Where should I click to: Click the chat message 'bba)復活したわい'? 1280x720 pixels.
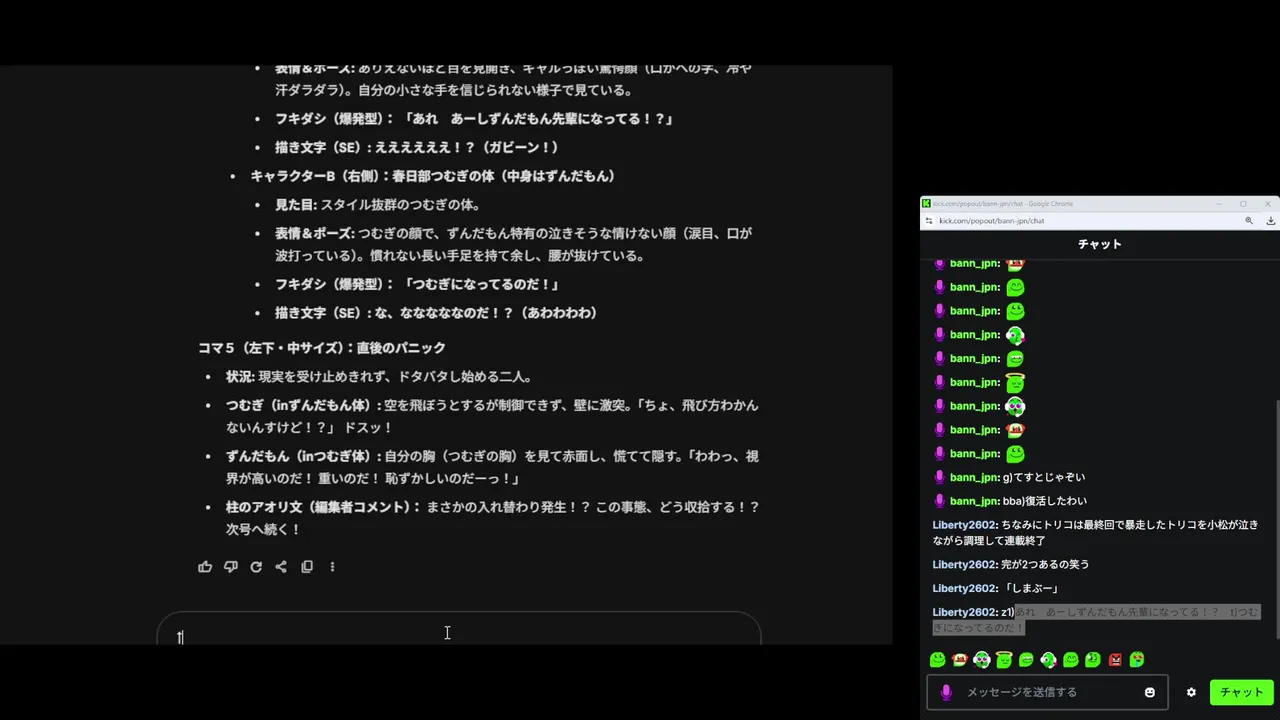point(1045,501)
